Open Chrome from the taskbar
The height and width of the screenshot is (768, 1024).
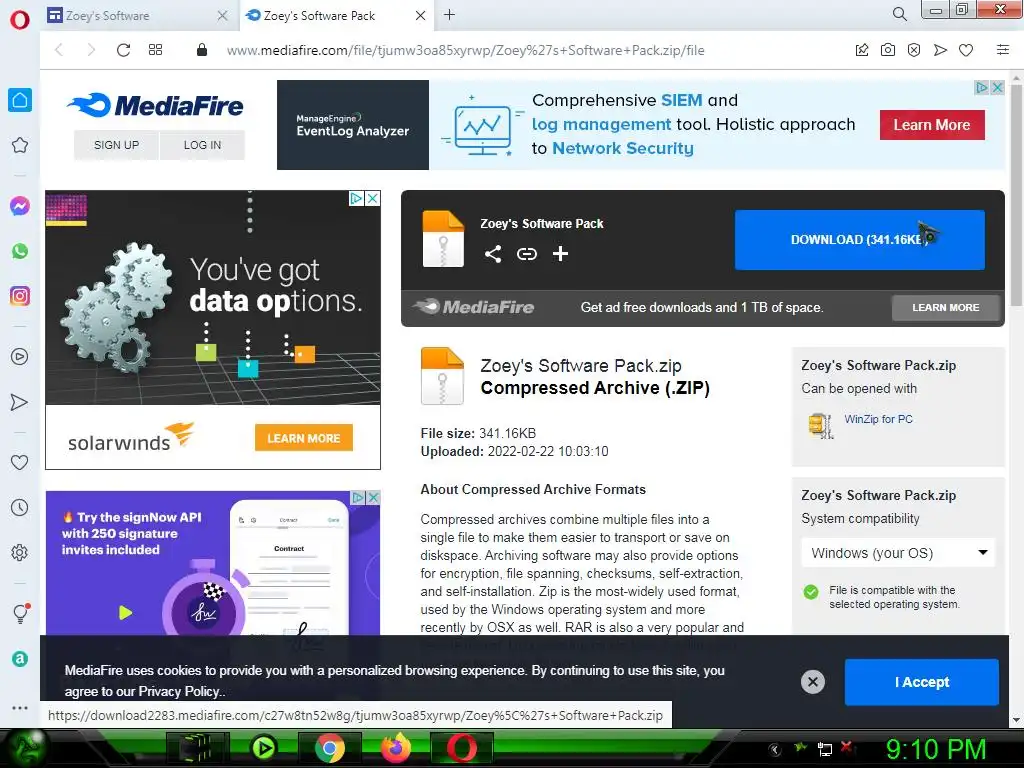[x=330, y=748]
